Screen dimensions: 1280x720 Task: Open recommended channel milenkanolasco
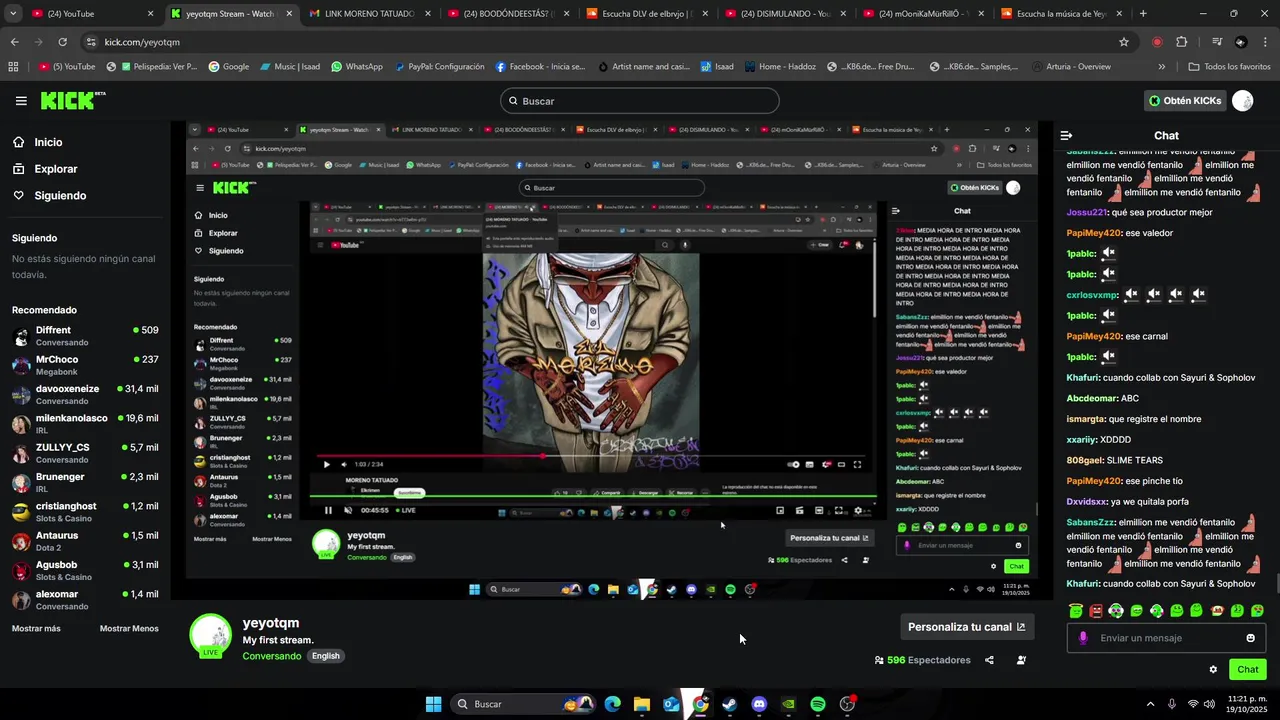(85, 424)
